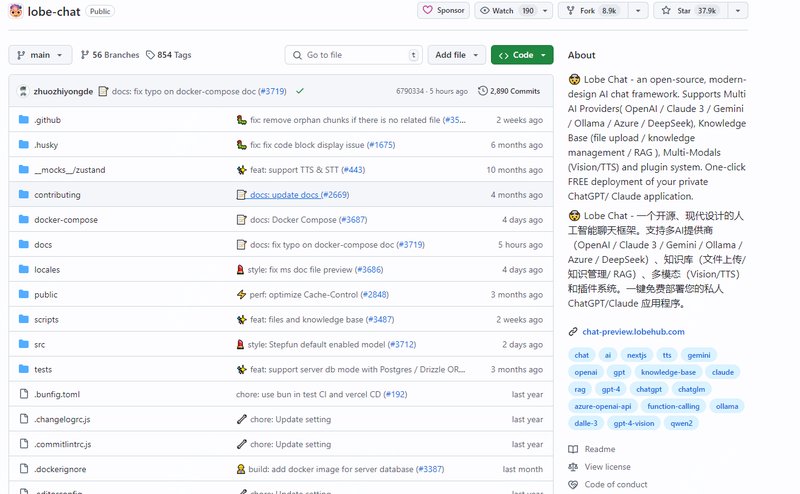Click the src folder icon
800x494 pixels.
click(x=24, y=345)
